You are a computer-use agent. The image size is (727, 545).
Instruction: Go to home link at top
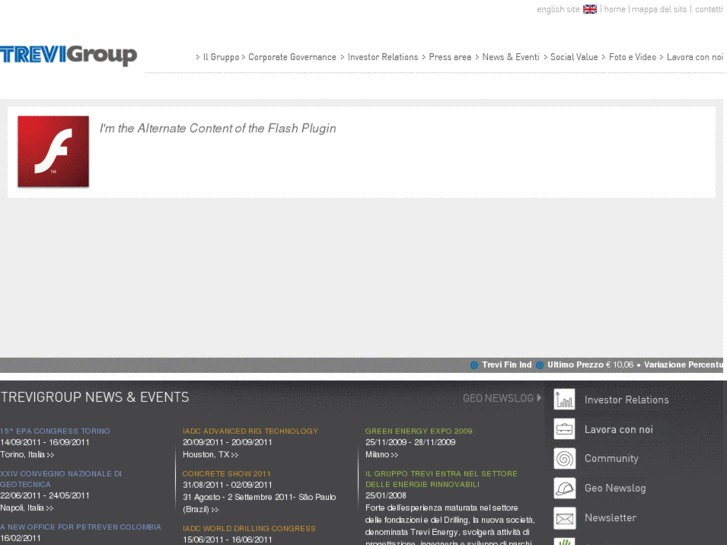pyautogui.click(x=615, y=9)
